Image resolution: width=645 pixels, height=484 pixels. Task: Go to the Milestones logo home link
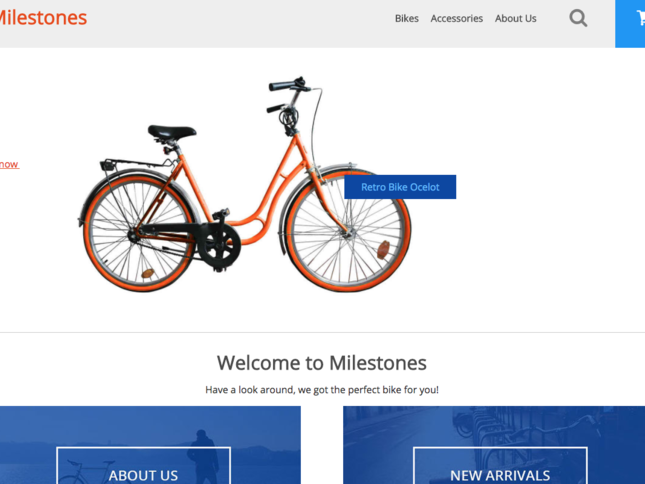[43, 18]
